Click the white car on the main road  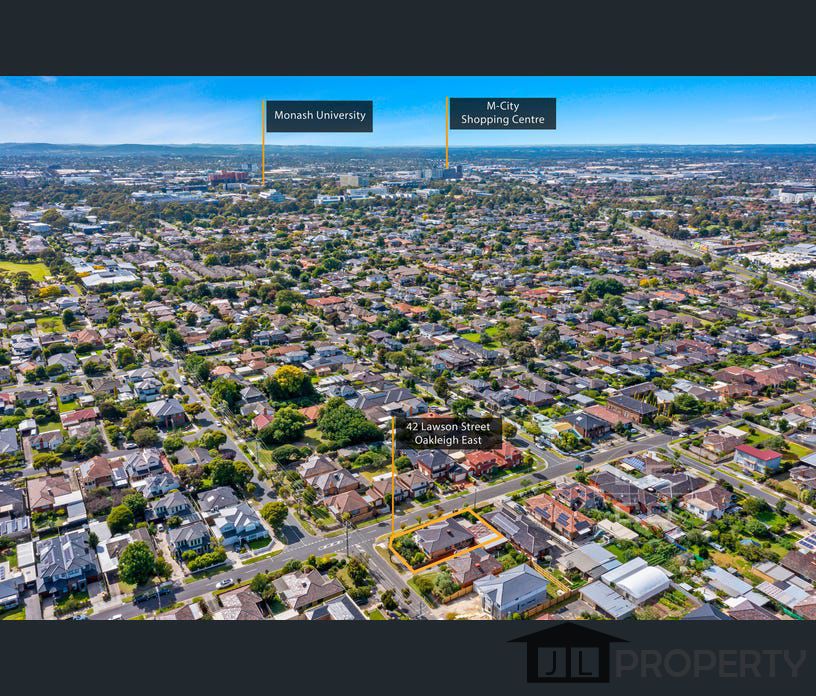224,583
